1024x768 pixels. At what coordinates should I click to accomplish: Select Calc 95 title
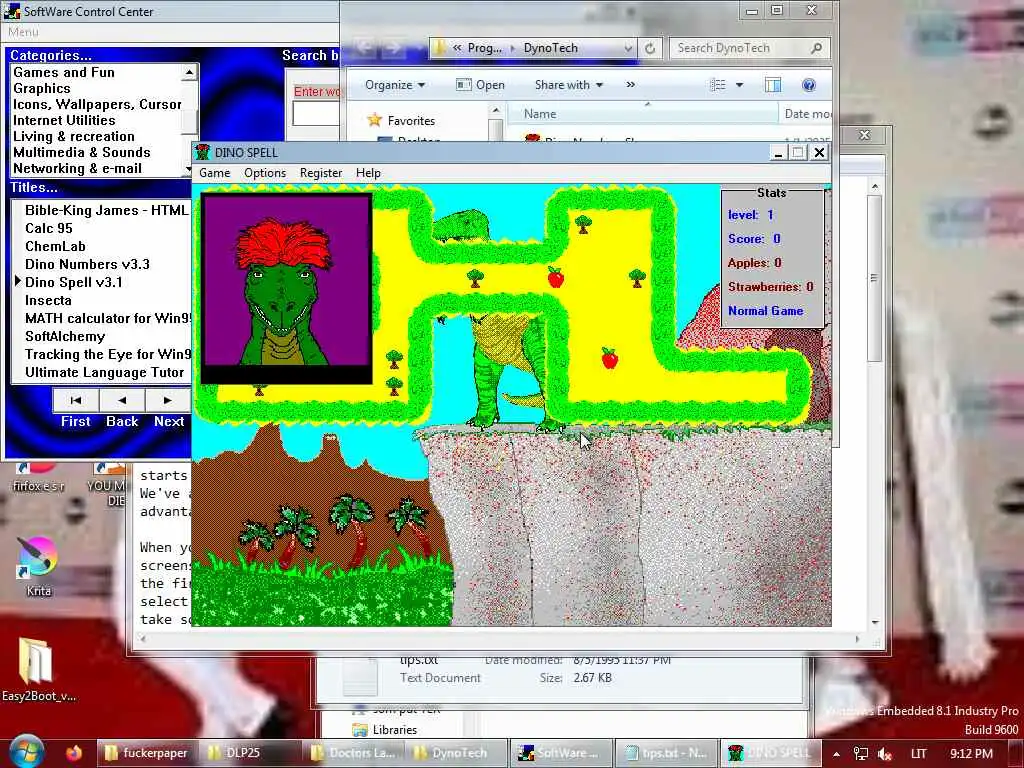tap(48, 228)
